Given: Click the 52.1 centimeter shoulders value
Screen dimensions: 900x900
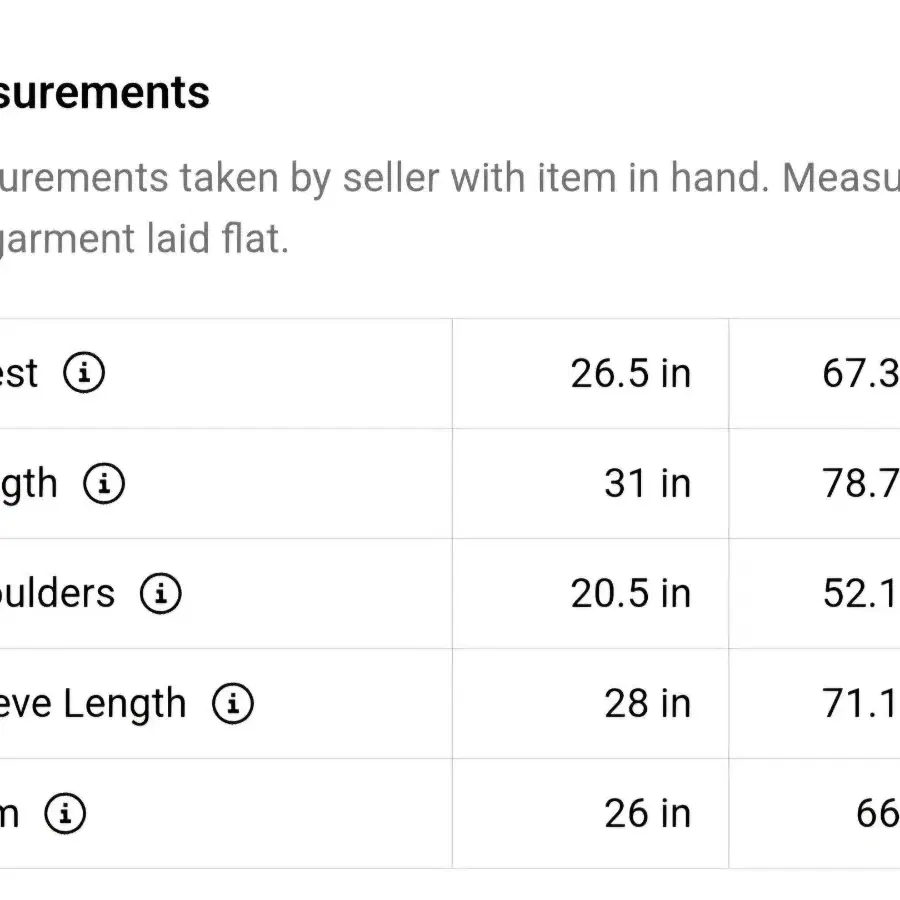Looking at the screenshot, I should [x=860, y=593].
